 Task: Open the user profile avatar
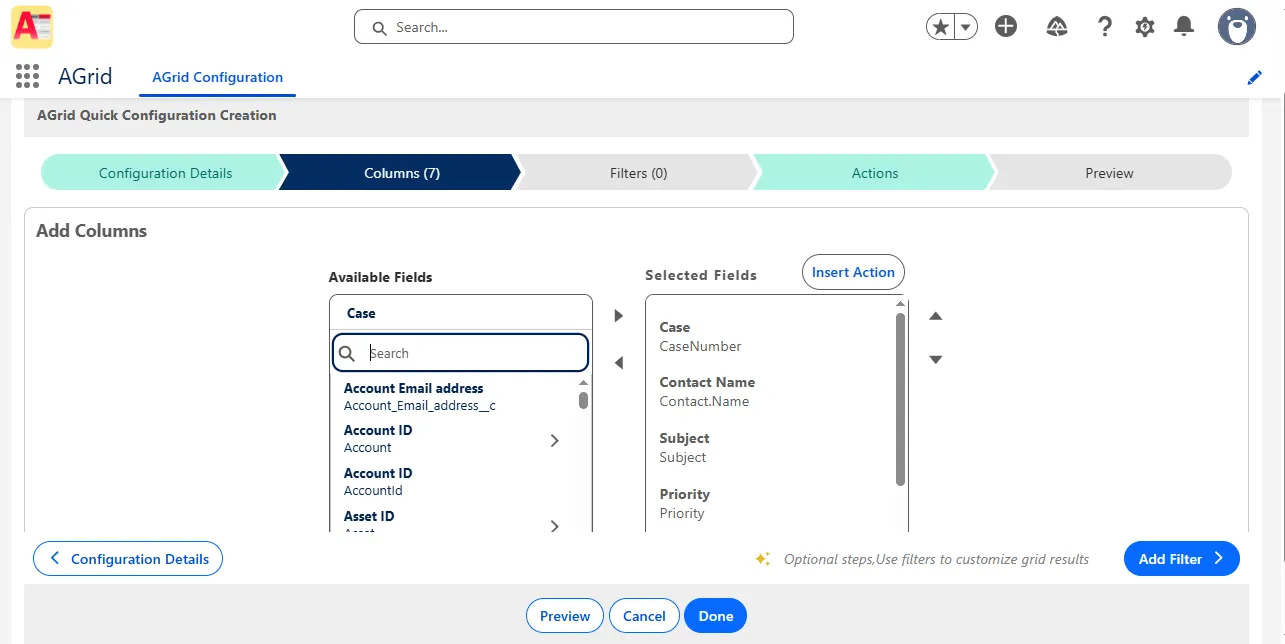coord(1237,27)
